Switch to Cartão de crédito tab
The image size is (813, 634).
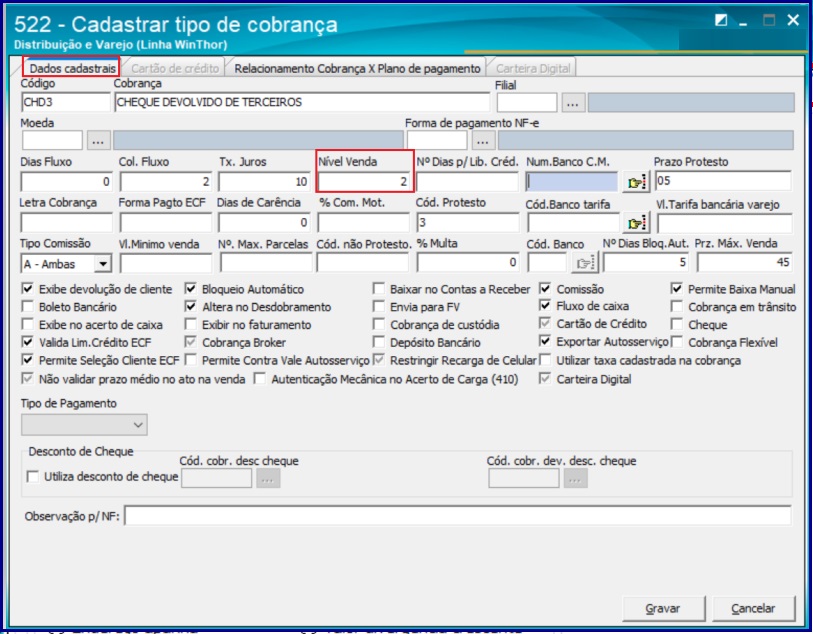(175, 68)
